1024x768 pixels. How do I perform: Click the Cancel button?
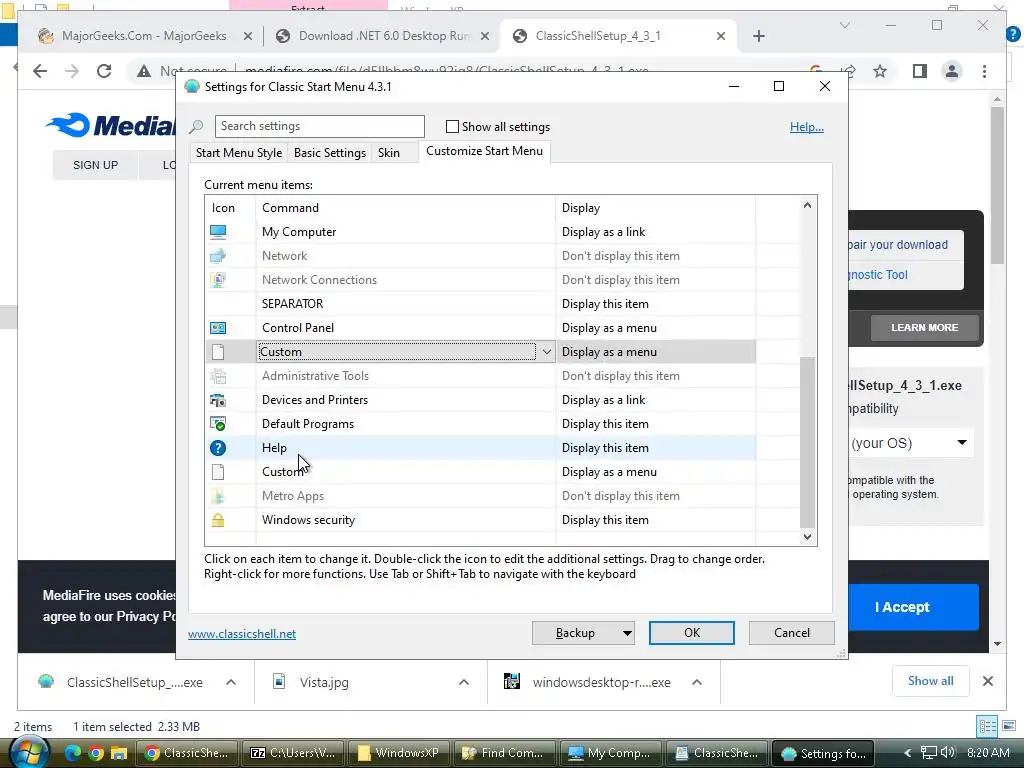click(792, 633)
